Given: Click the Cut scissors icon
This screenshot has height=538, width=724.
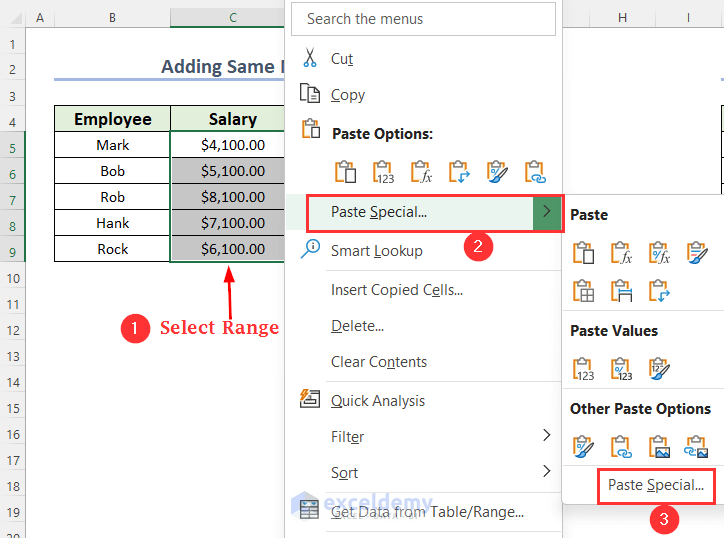Looking at the screenshot, I should click(310, 58).
